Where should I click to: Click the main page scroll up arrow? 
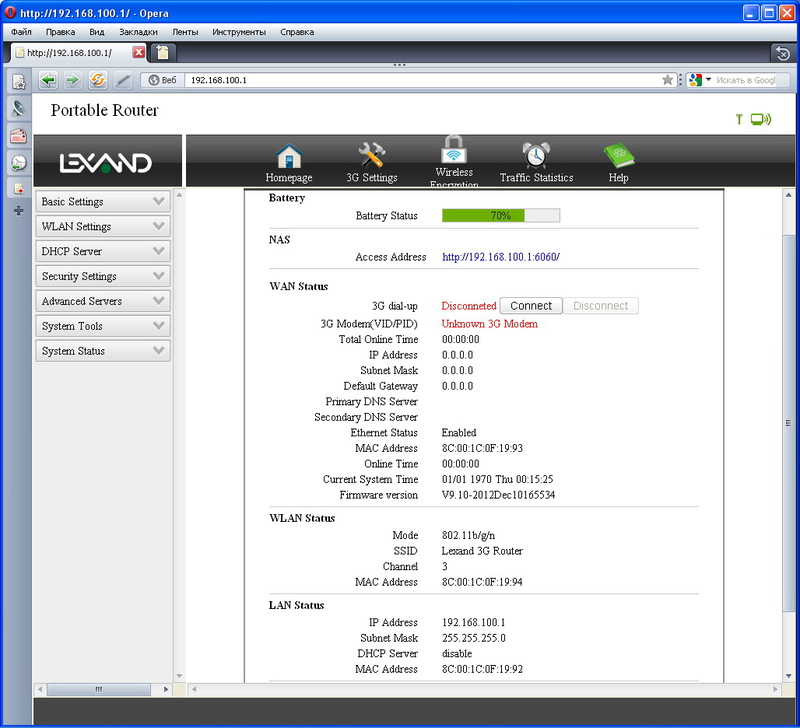tap(788, 195)
